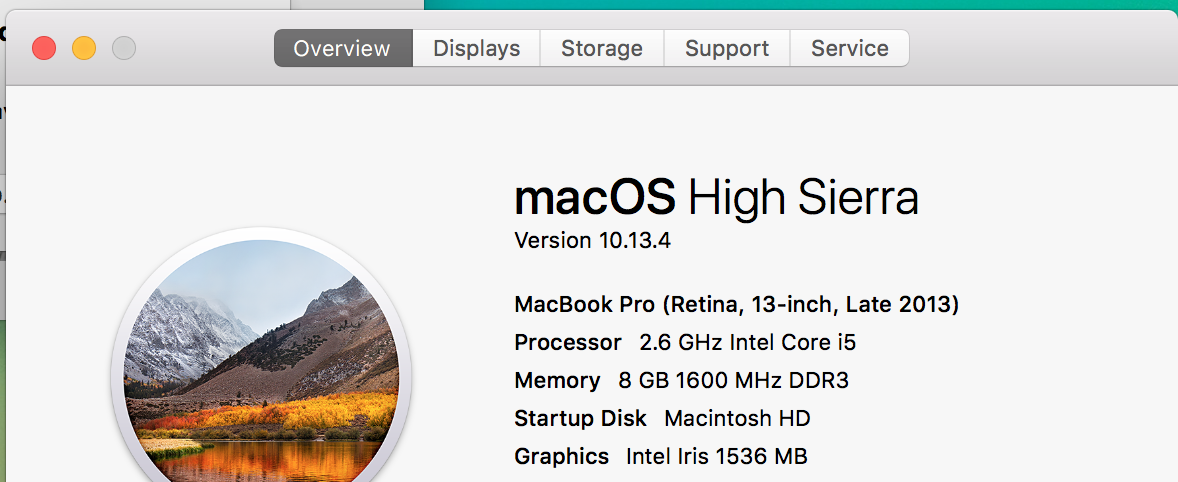Click the Macintosh HD disk name
Screen dimensions: 1178x482
pyautogui.click(x=737, y=418)
